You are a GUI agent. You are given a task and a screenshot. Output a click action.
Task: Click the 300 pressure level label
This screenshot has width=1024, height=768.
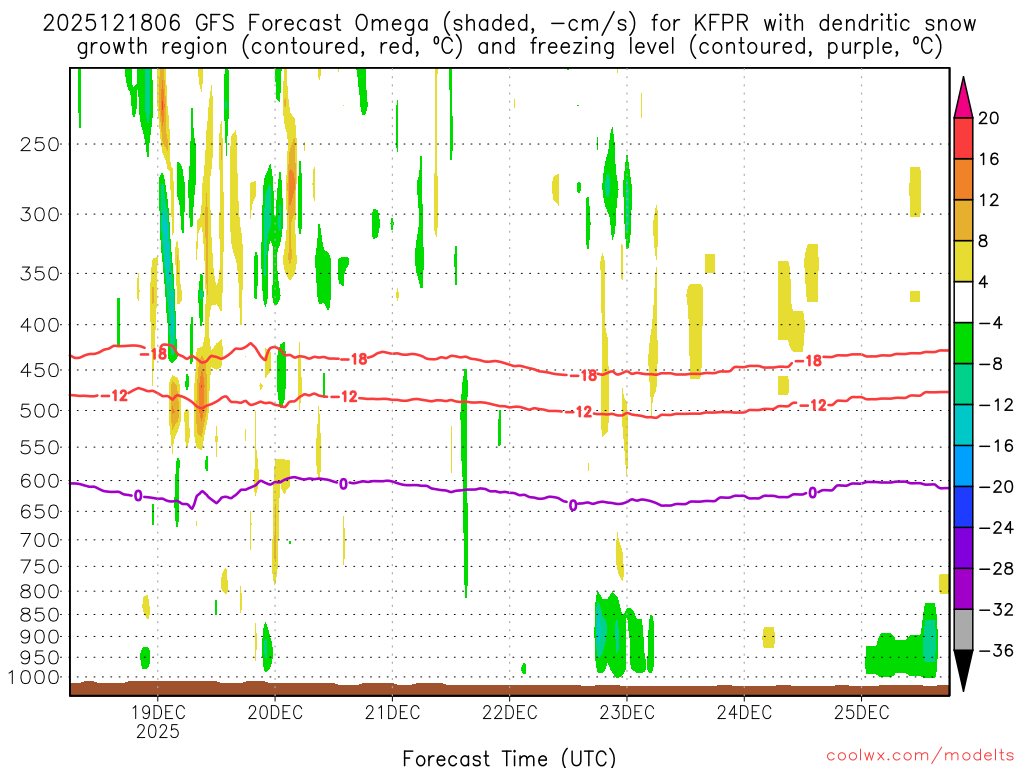[x=40, y=214]
